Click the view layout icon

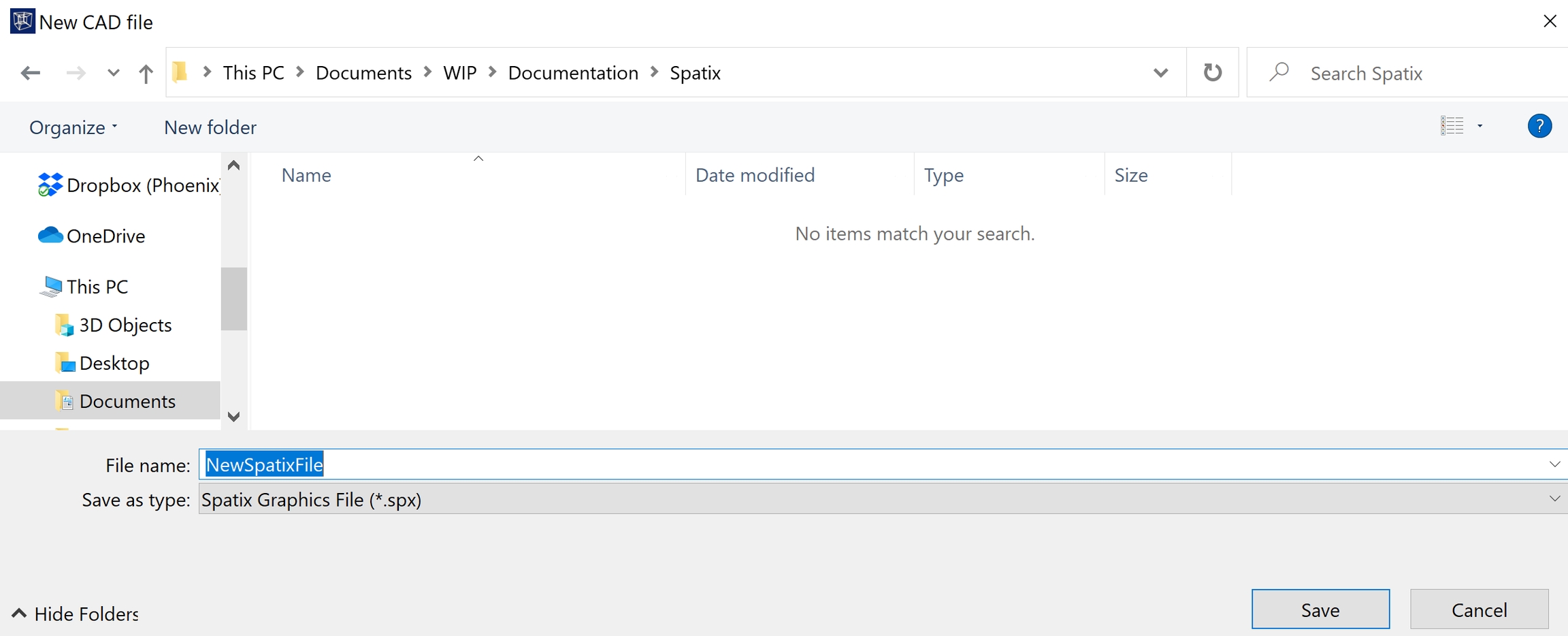1452,126
